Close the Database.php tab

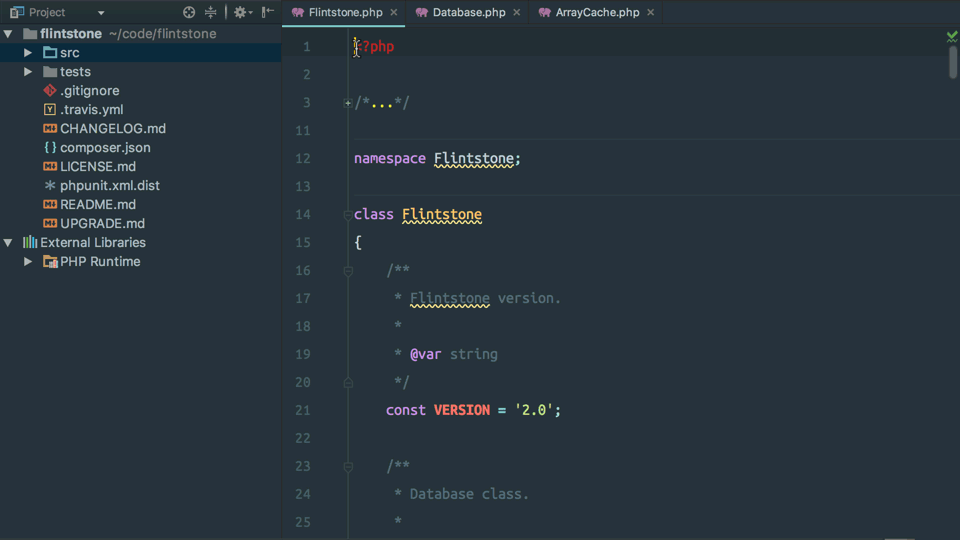[517, 12]
